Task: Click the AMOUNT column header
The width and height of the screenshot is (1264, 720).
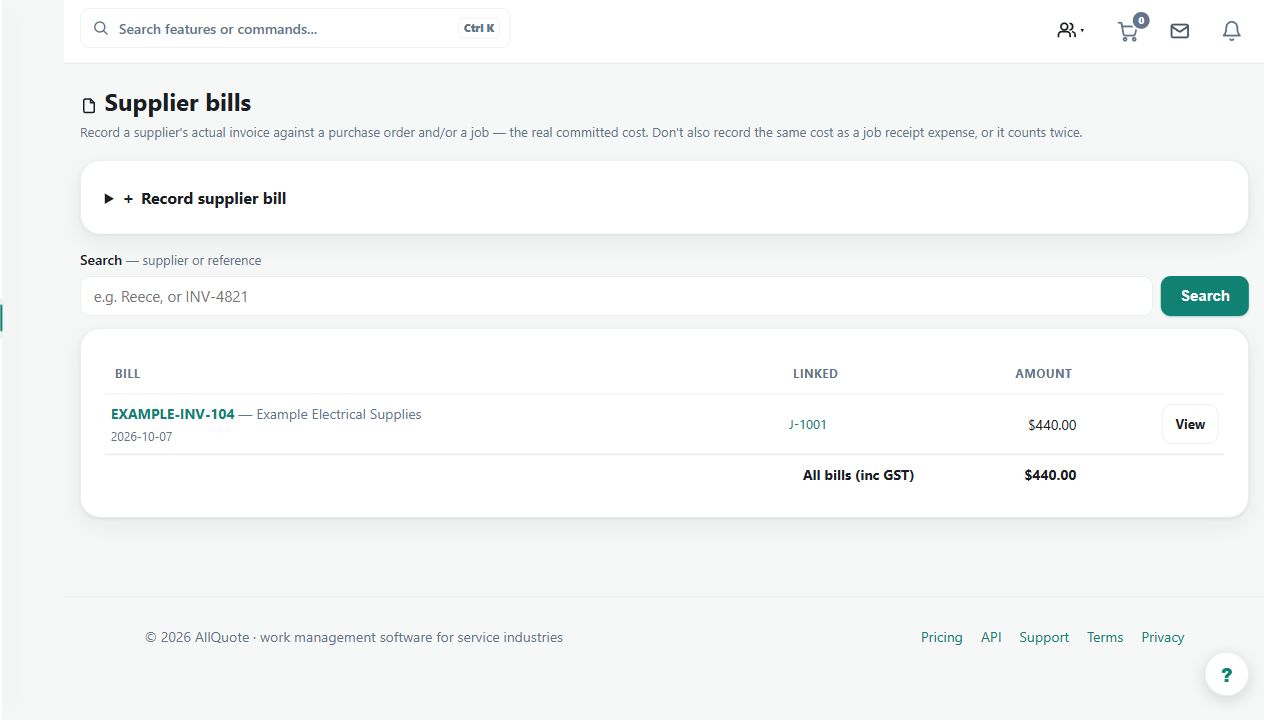Action: click(1043, 374)
